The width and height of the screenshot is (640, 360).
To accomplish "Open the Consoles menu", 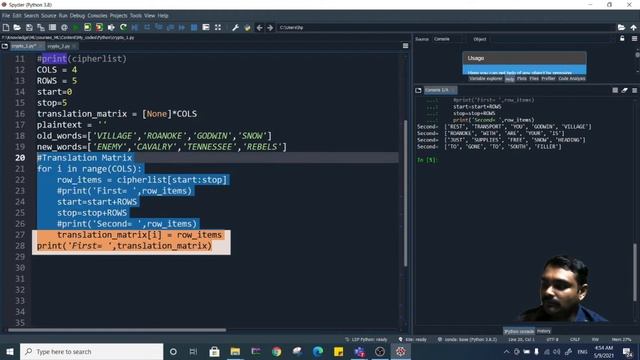I will (x=97, y=16).
